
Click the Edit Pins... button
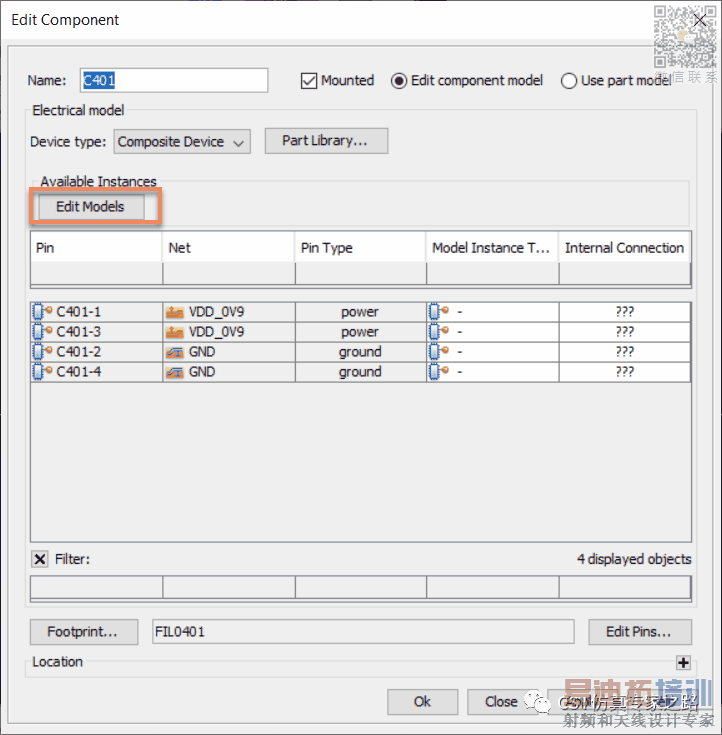[640, 632]
